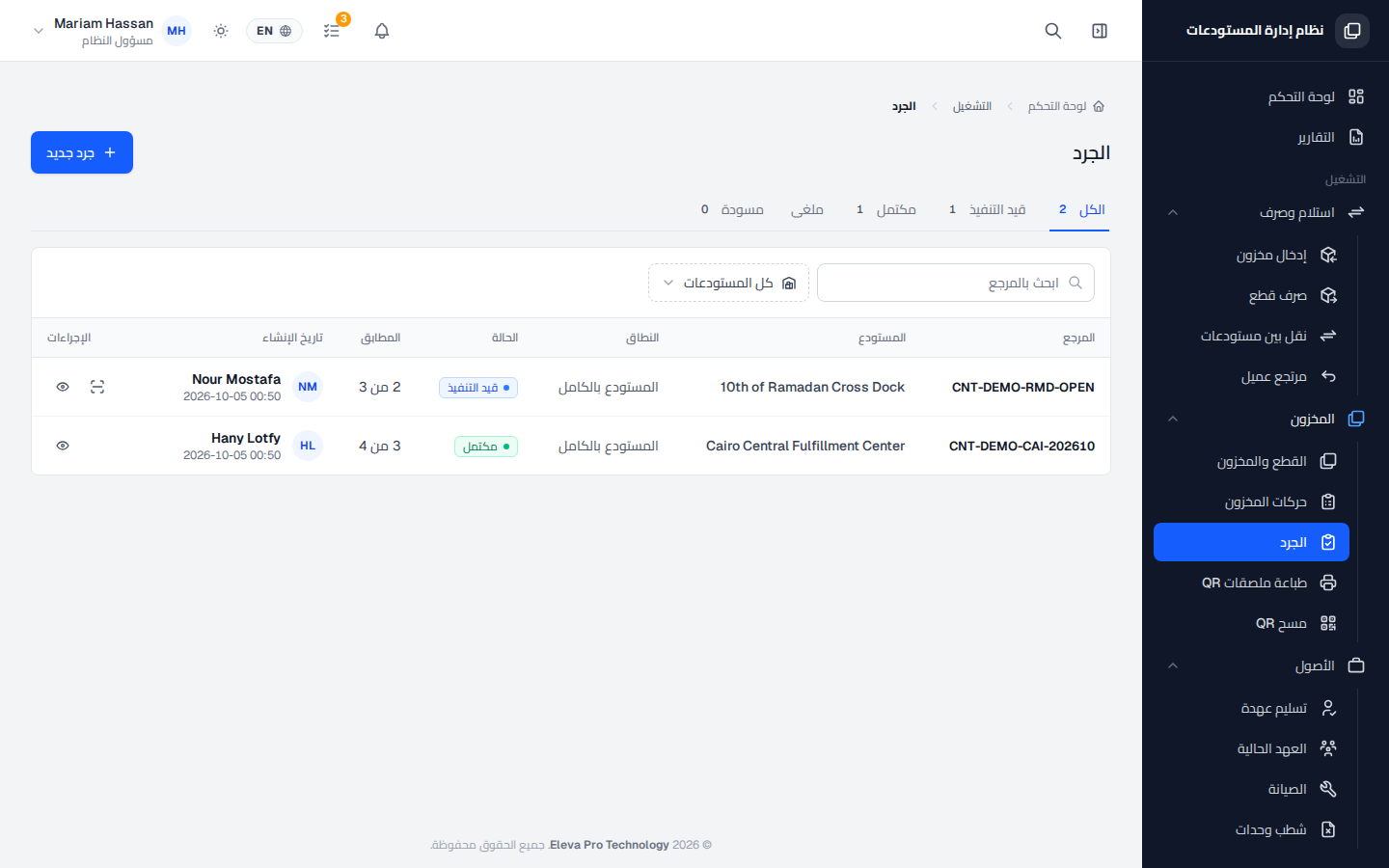Switch to the مكتمل tab
Viewport: 1389px width, 868px height.
[x=886, y=209]
